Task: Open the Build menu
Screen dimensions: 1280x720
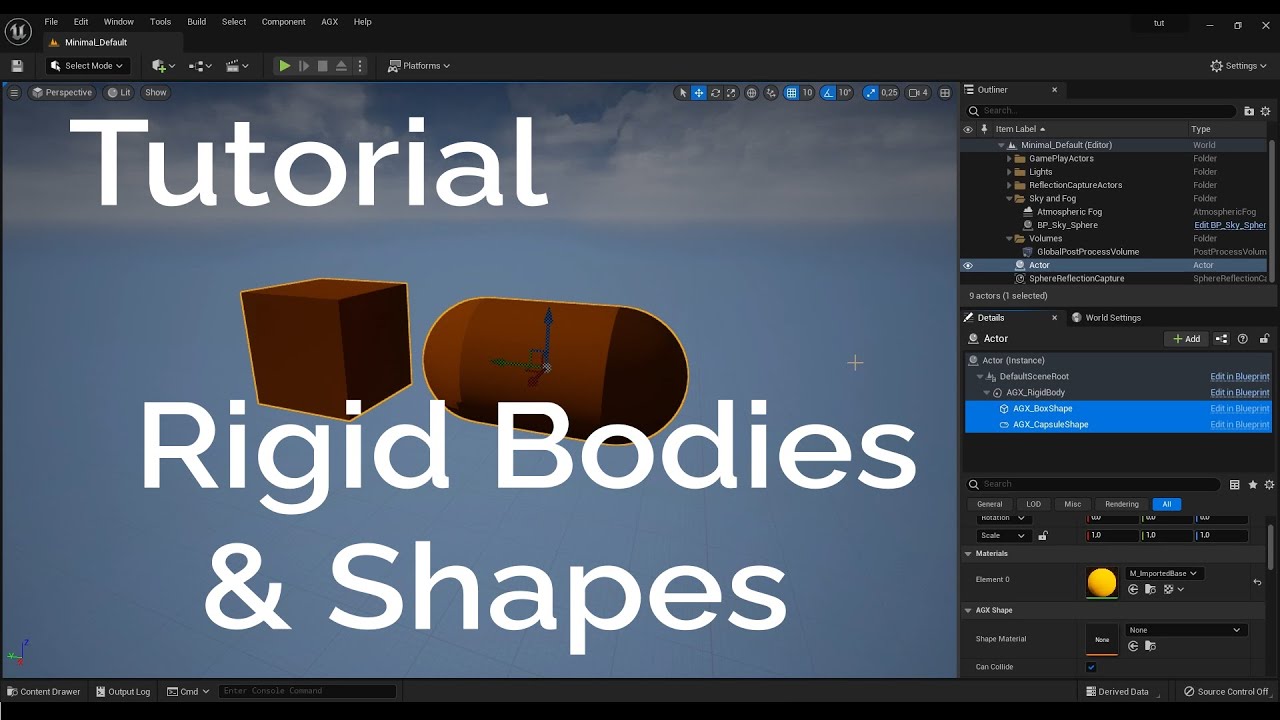Action: point(197,21)
